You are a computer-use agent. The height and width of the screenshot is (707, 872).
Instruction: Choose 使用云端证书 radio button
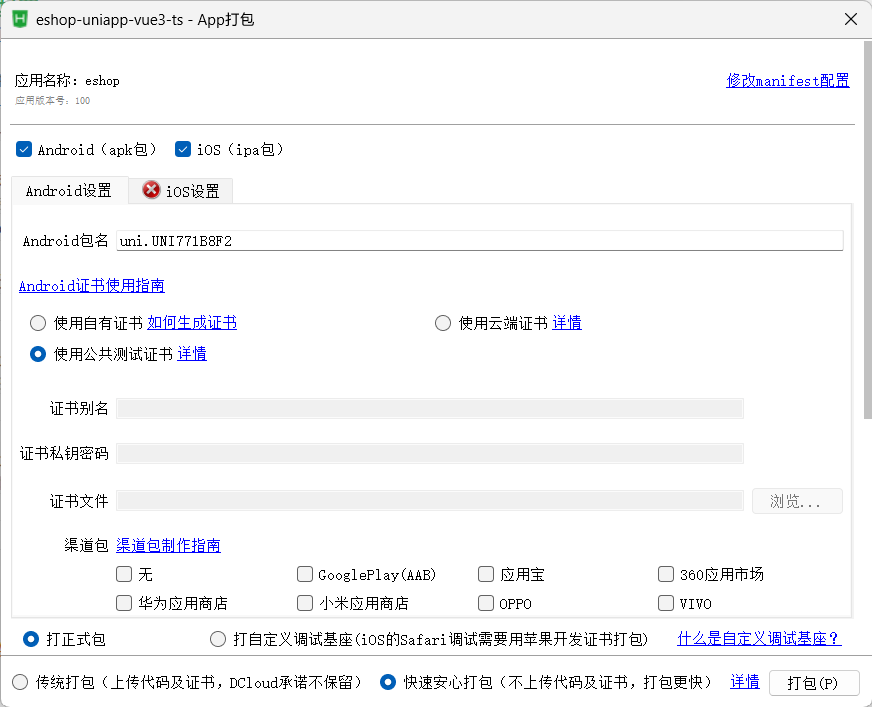coord(443,323)
